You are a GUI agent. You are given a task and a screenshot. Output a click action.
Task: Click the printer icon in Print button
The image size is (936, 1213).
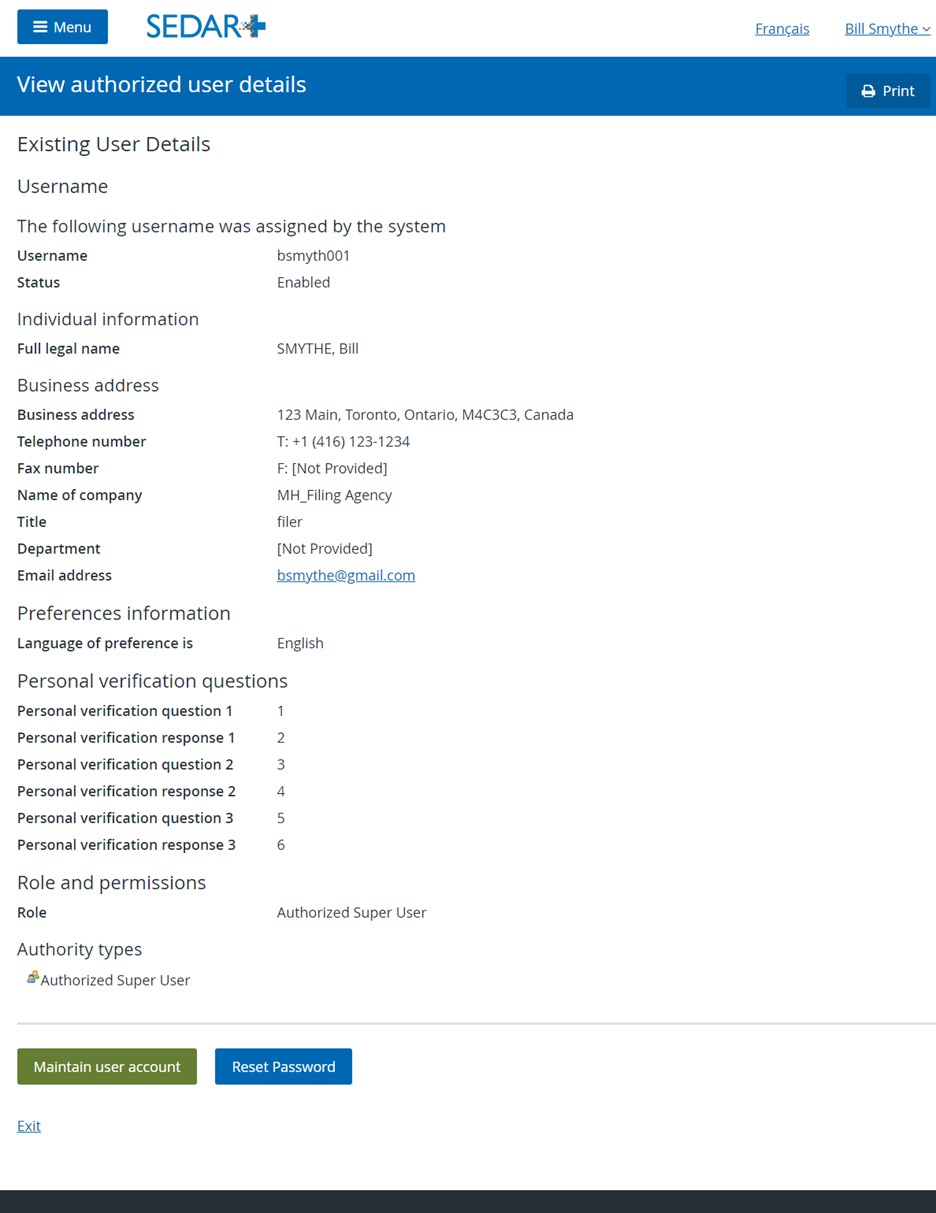click(868, 91)
